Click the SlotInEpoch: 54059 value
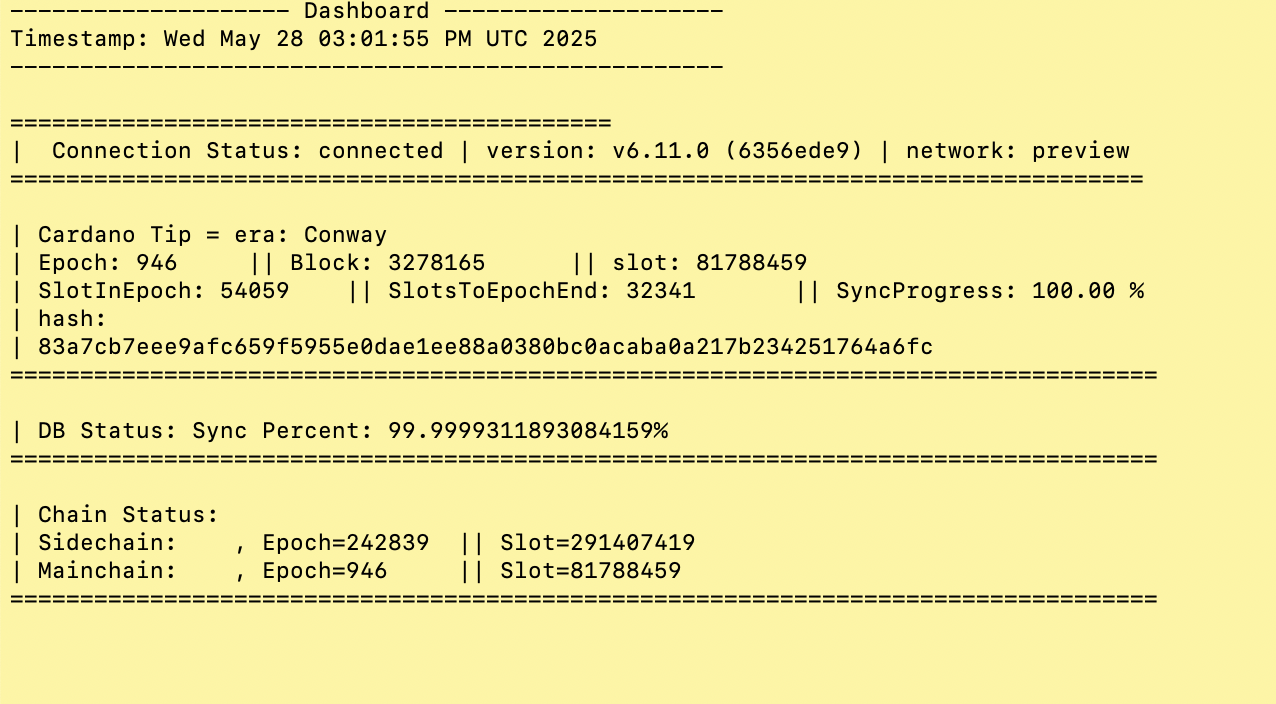This screenshot has height=704, width=1276. click(163, 291)
